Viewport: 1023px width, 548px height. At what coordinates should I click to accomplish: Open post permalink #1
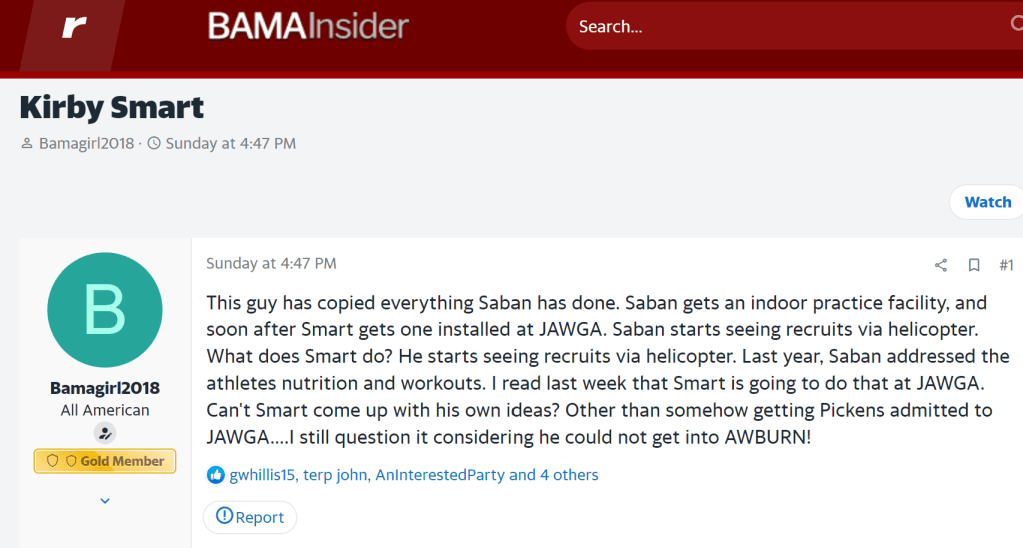tap(1006, 265)
